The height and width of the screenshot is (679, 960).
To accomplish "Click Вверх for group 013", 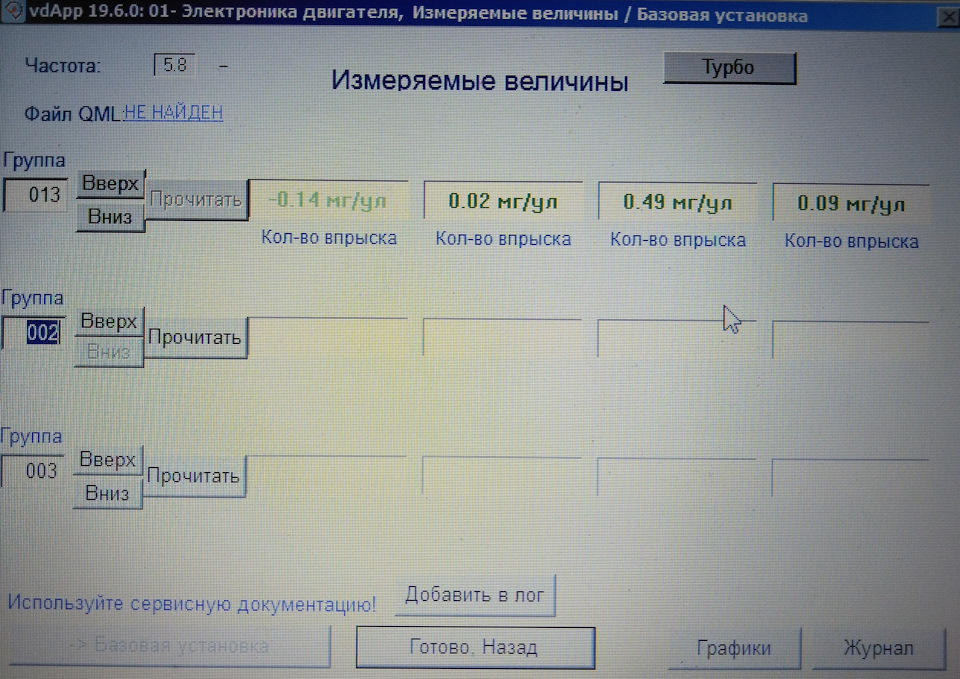I will tap(109, 183).
